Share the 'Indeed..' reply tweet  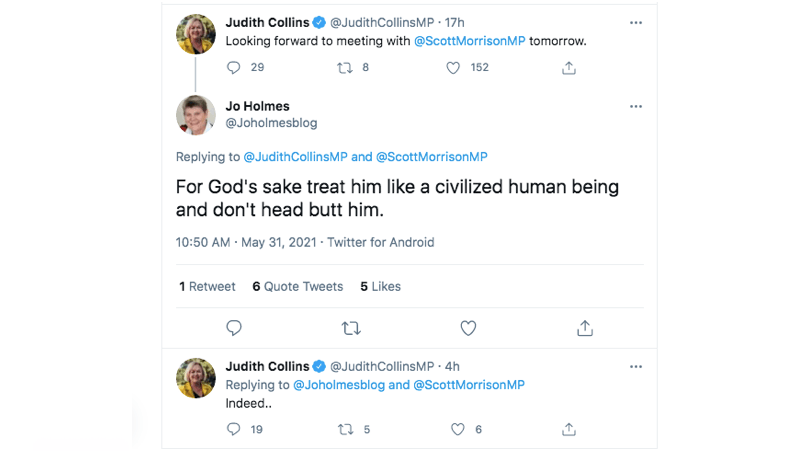[569, 429]
